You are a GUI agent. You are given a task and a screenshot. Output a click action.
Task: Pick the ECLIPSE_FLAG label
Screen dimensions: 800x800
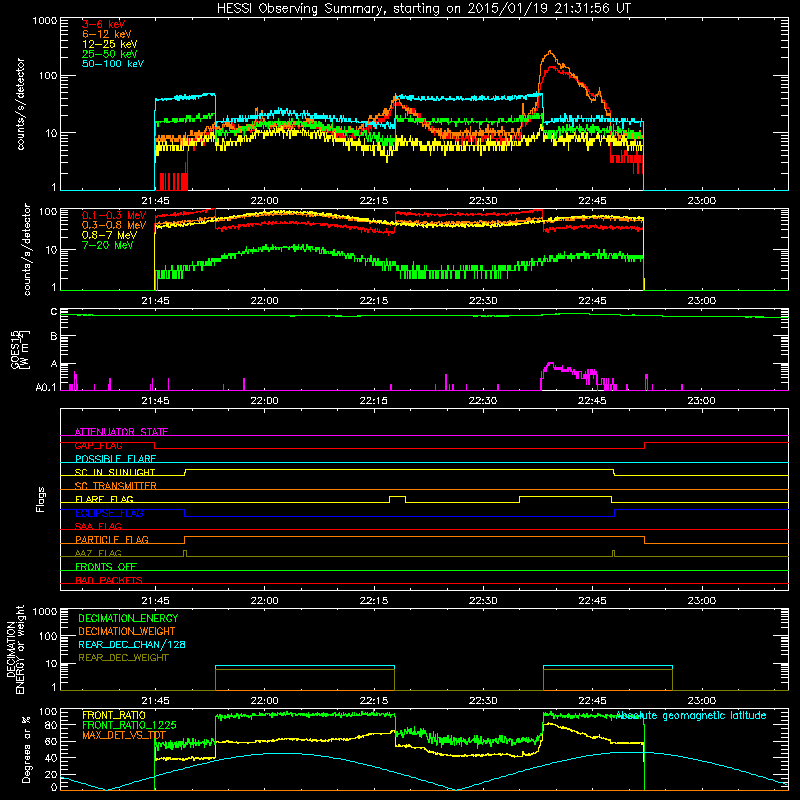[x=109, y=513]
